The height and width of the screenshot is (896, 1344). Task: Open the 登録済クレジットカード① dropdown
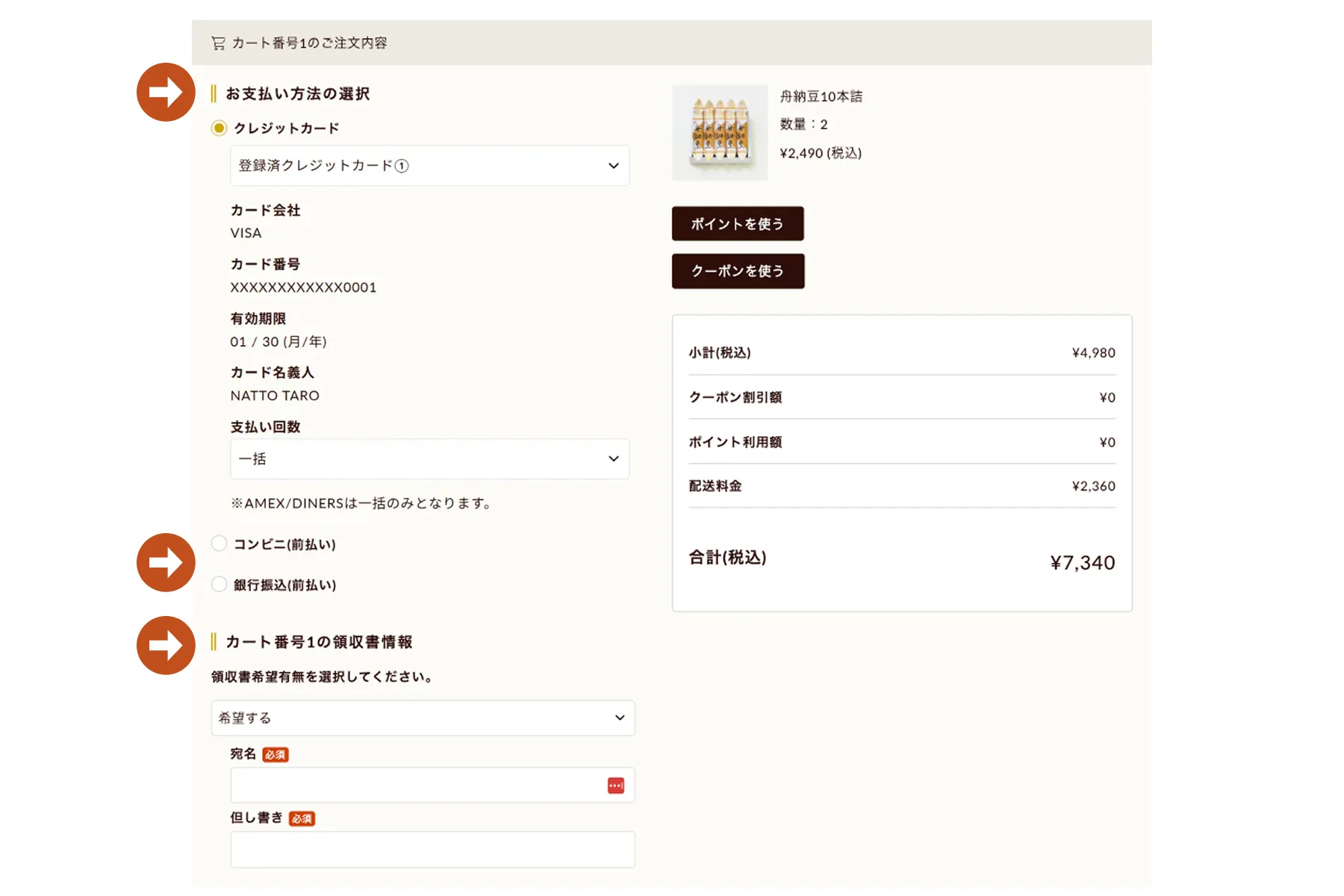click(x=430, y=166)
